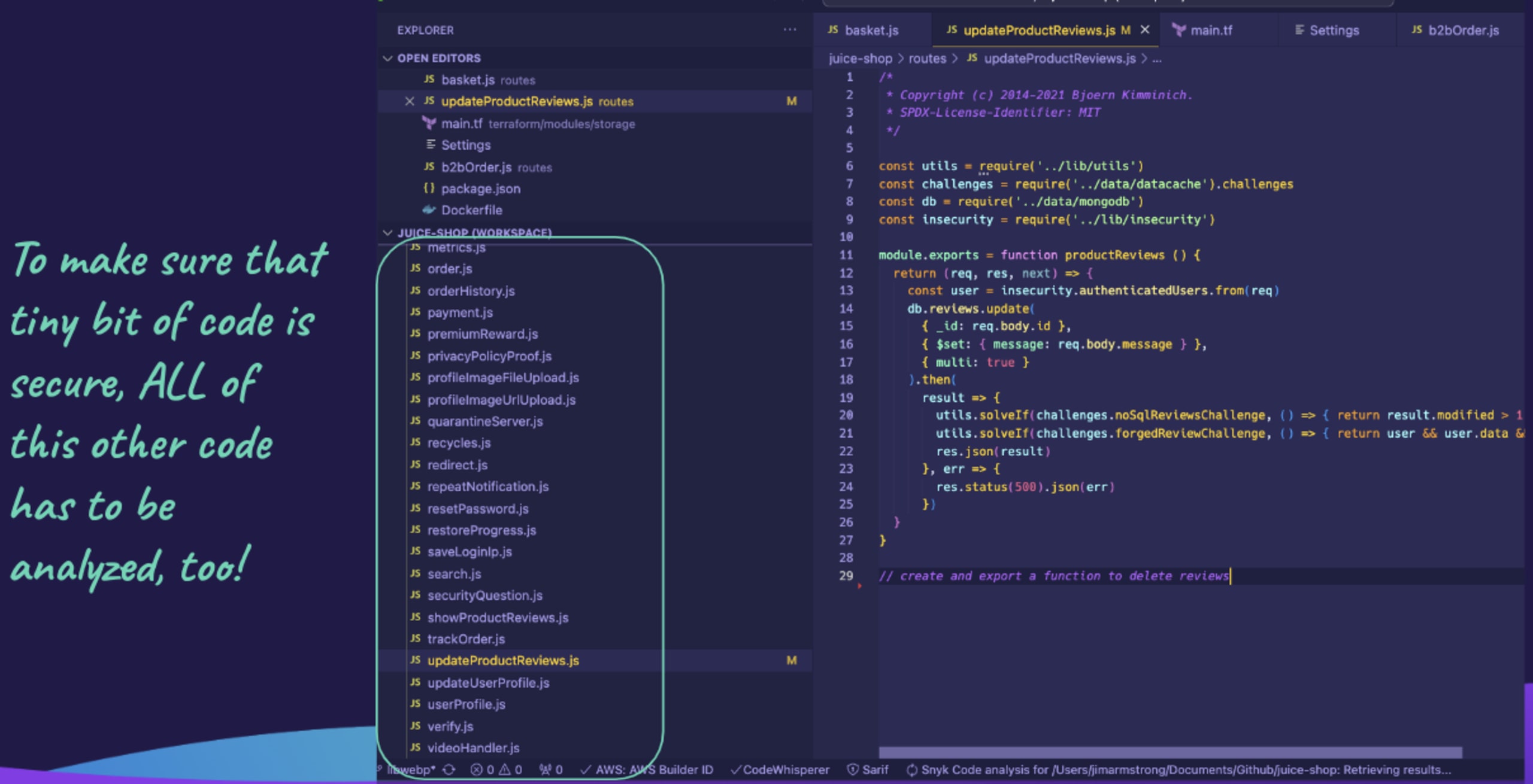1533x784 pixels.
Task: Click the Settings list icon in Open Editors
Action: pos(430,144)
